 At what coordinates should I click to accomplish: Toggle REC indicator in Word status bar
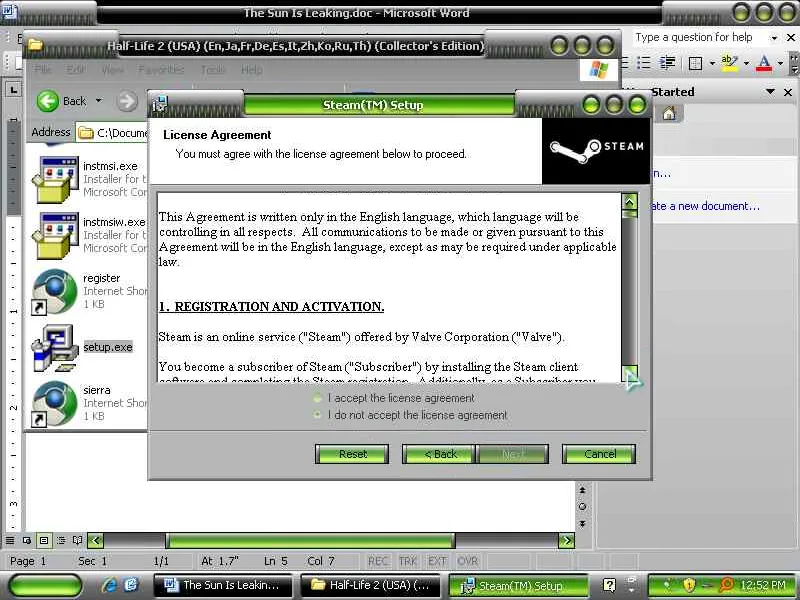tap(378, 561)
